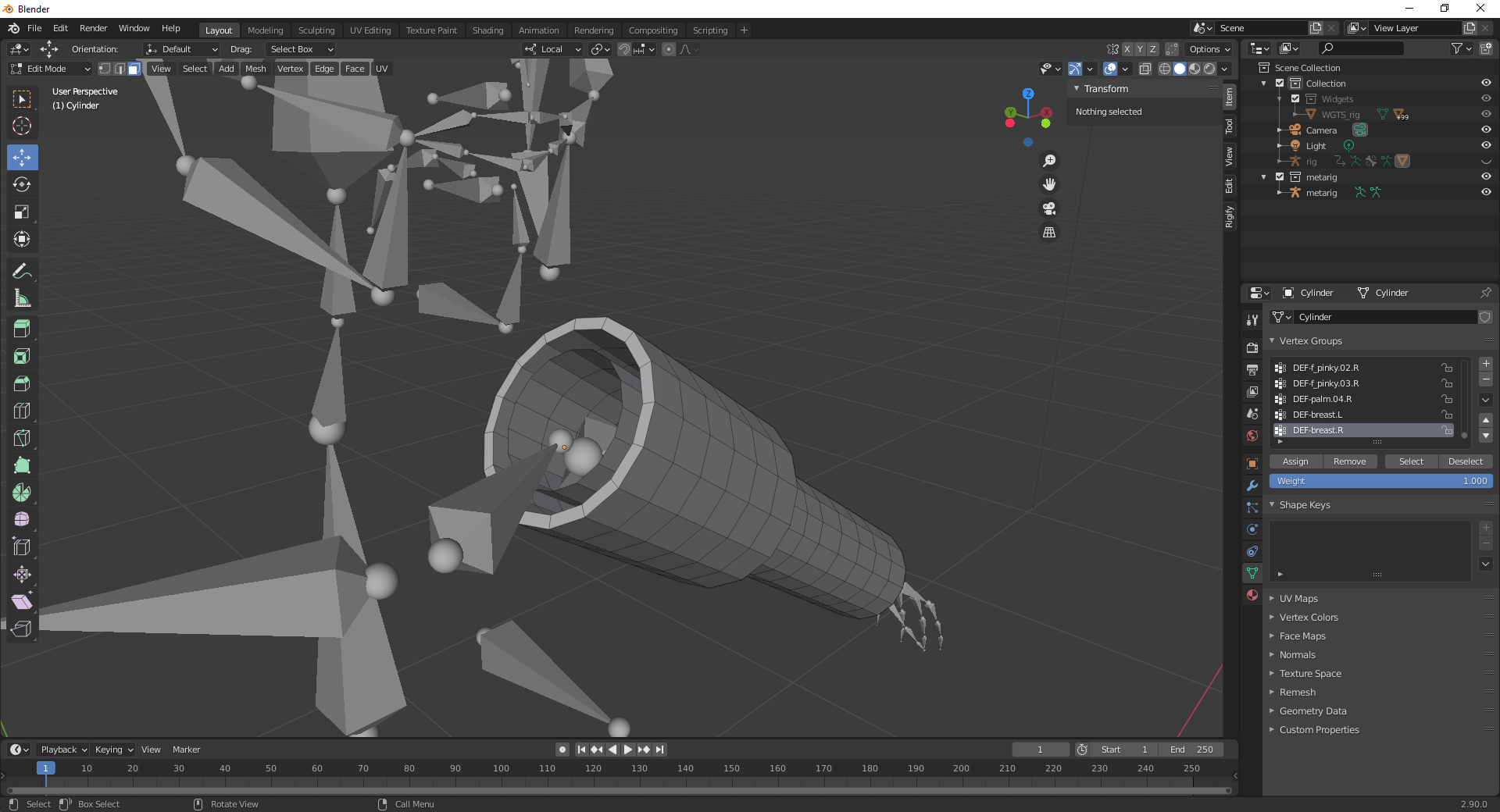Enable vertex select mode
This screenshot has height=812, width=1500.
[105, 69]
